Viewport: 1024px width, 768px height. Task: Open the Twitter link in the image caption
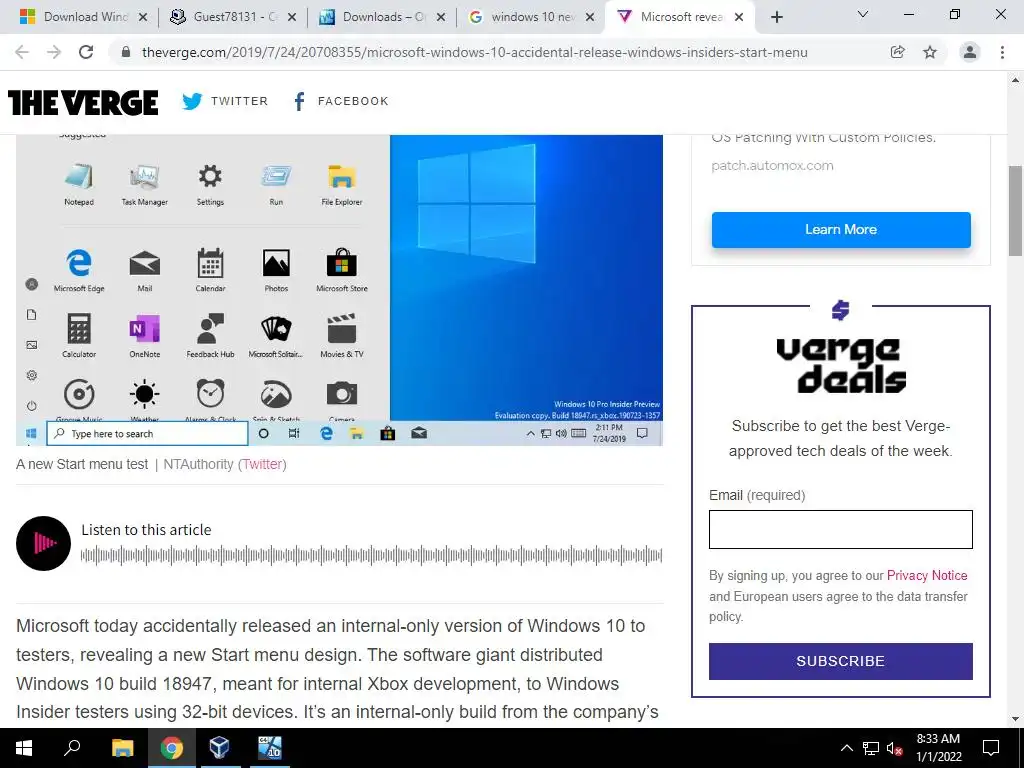coord(263,464)
